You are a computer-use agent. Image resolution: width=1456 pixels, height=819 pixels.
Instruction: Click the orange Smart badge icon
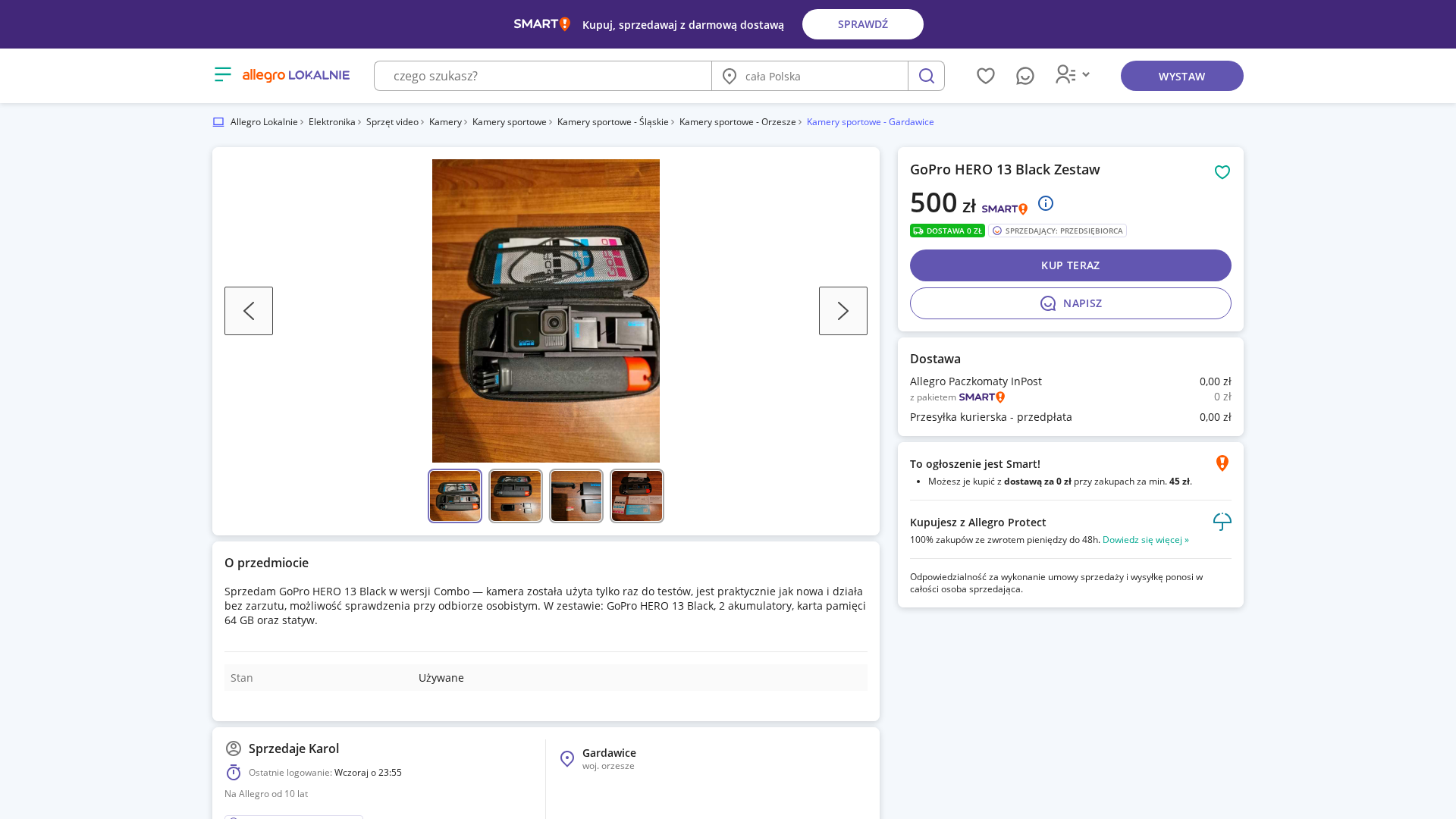1222,463
